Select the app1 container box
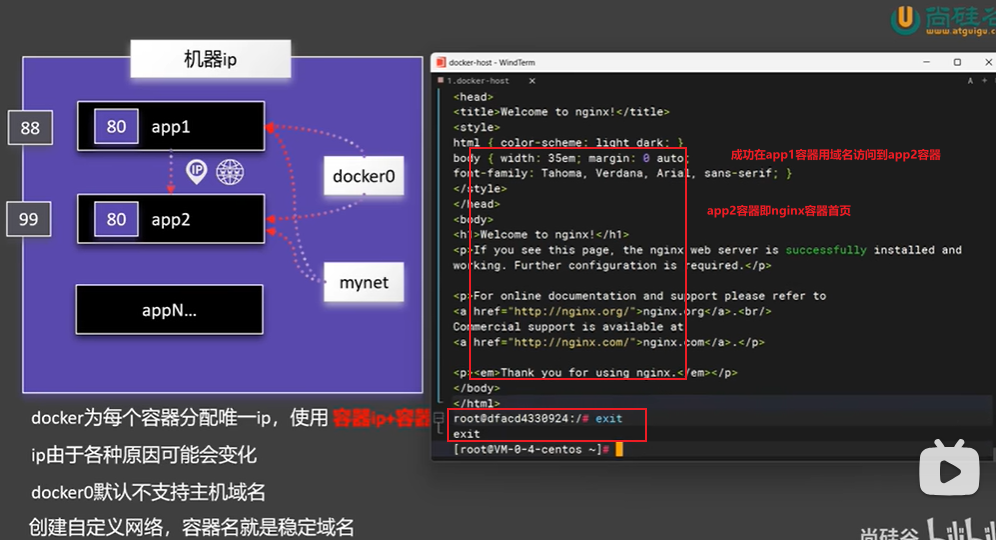The image size is (996, 540). [171, 126]
